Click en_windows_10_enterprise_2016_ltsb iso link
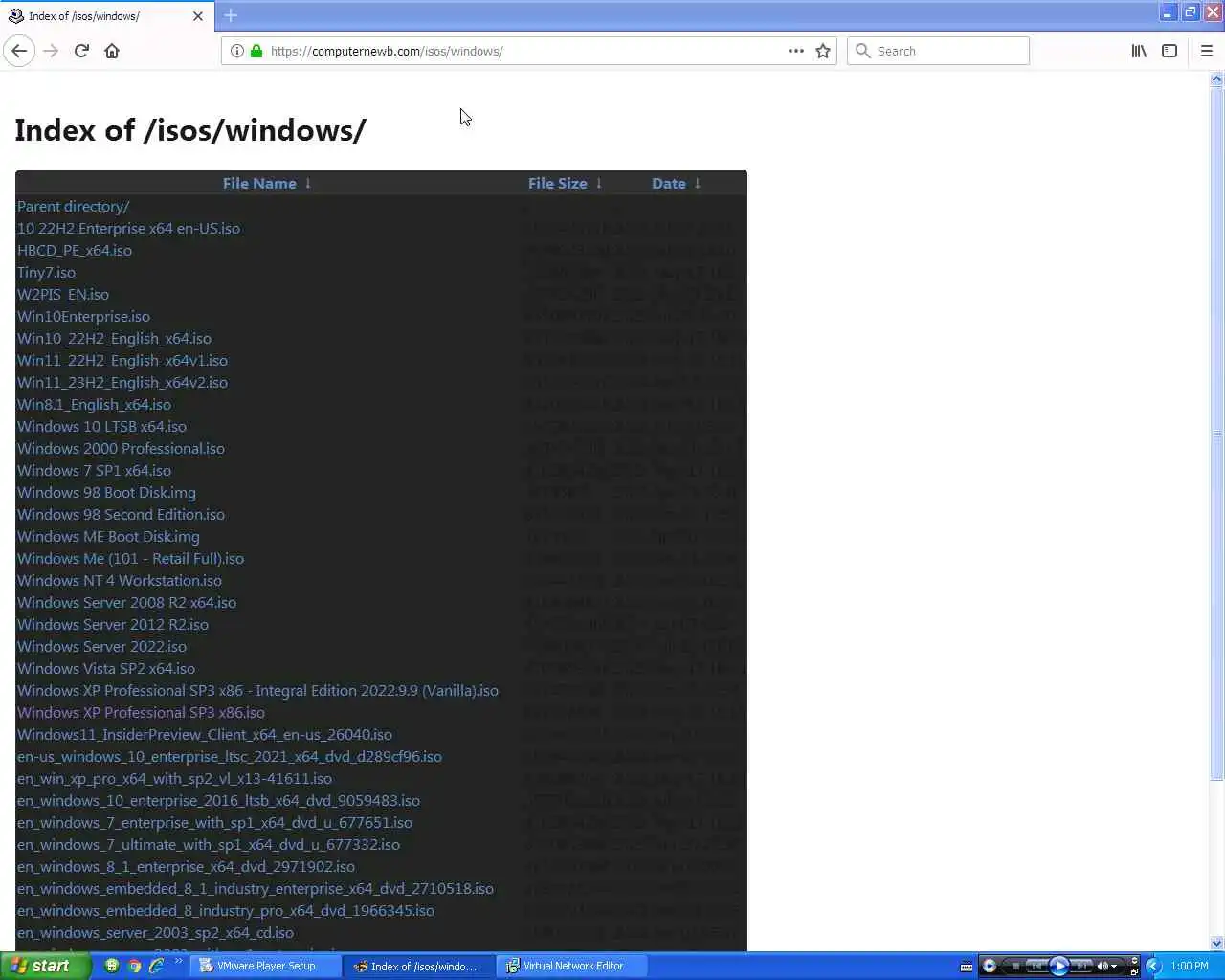Viewport: 1225px width, 980px height. [x=218, y=800]
